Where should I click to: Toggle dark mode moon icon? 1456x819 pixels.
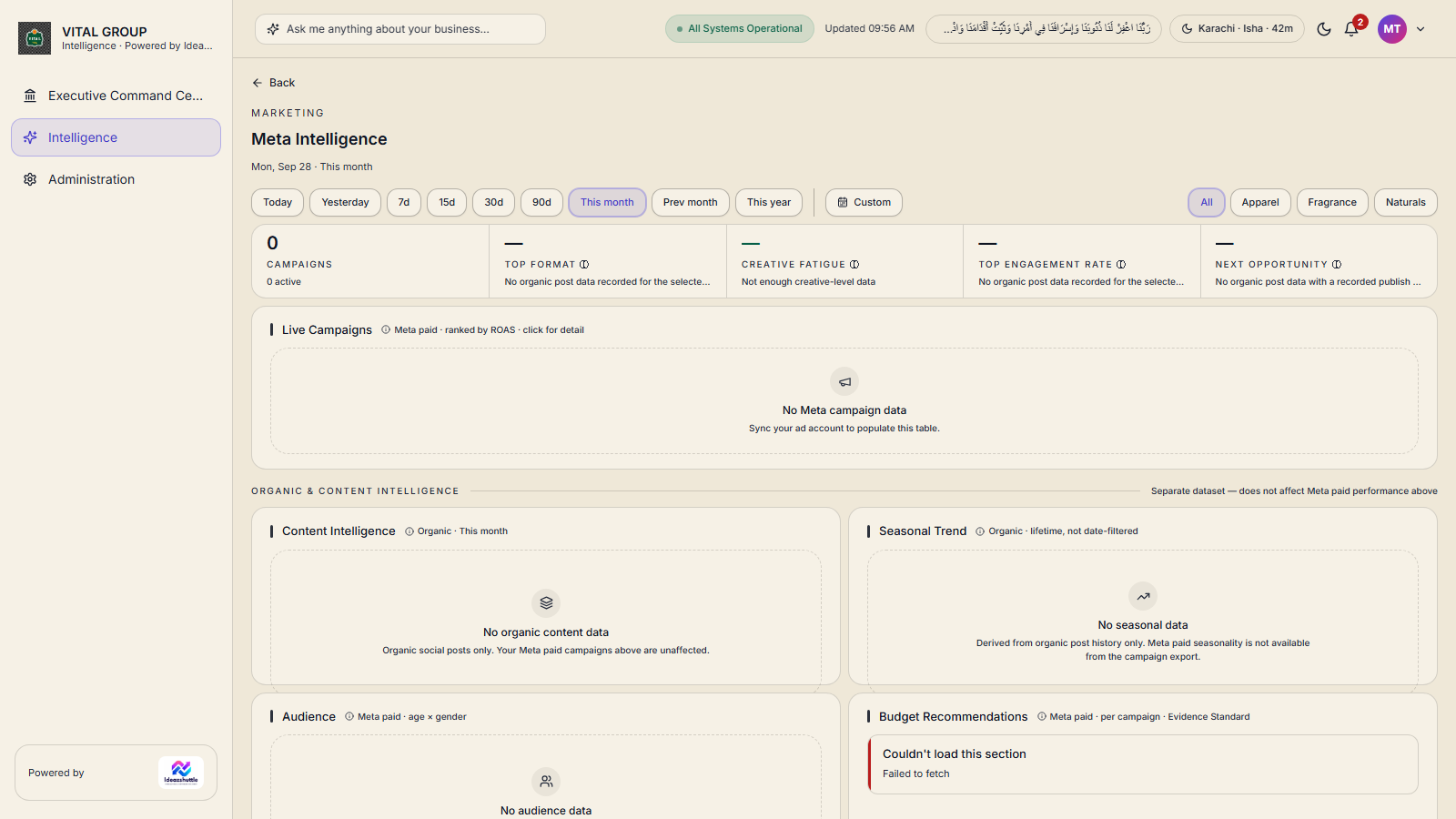coord(1324,29)
